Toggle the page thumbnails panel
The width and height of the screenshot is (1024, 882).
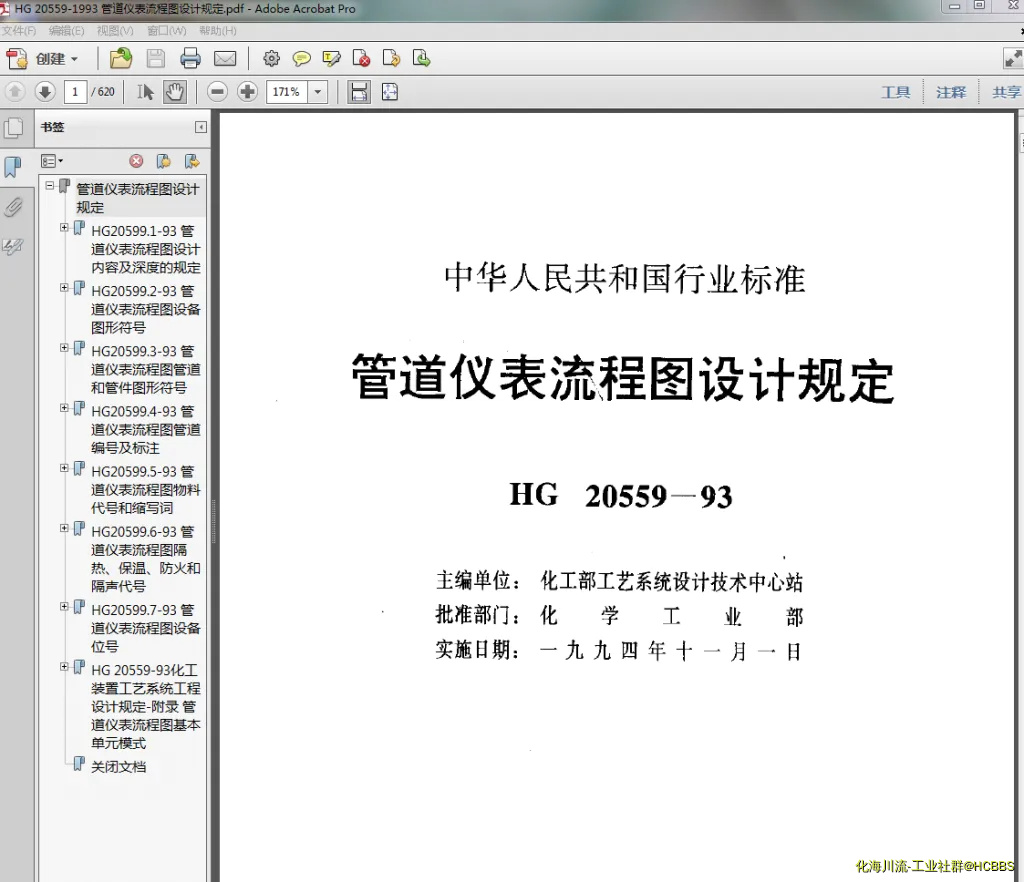(13, 128)
